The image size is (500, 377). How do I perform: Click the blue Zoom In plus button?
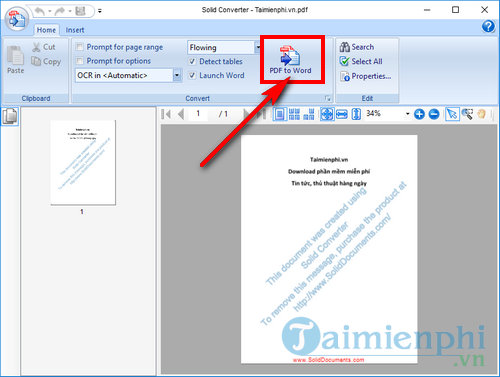419,114
